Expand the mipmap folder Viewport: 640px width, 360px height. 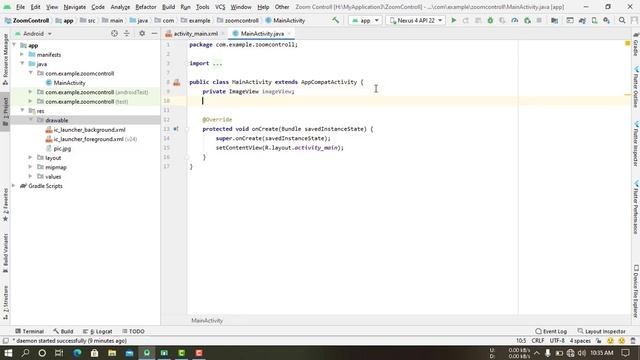click(31, 167)
